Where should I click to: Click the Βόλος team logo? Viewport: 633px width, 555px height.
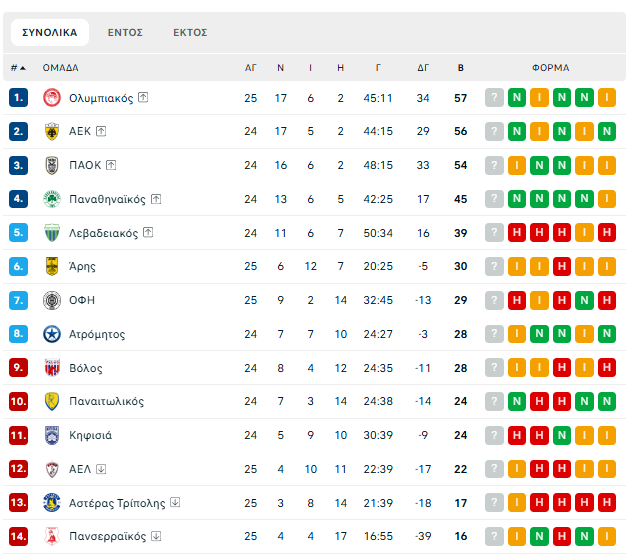coord(52,368)
